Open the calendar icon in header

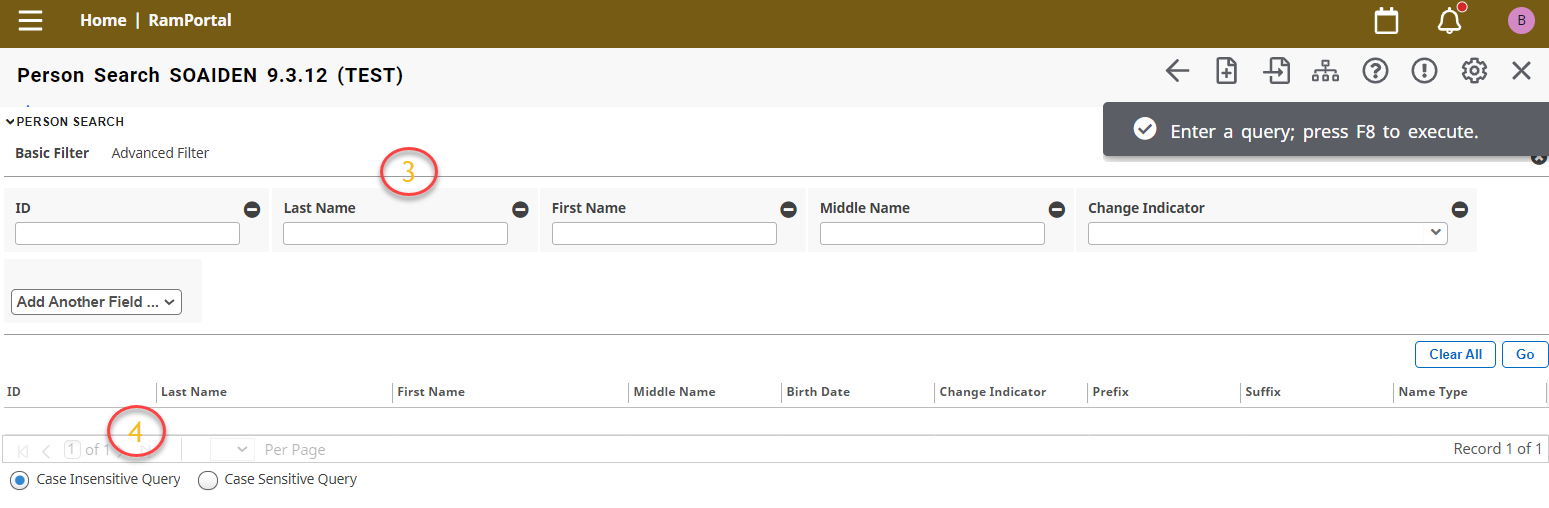pos(1386,21)
